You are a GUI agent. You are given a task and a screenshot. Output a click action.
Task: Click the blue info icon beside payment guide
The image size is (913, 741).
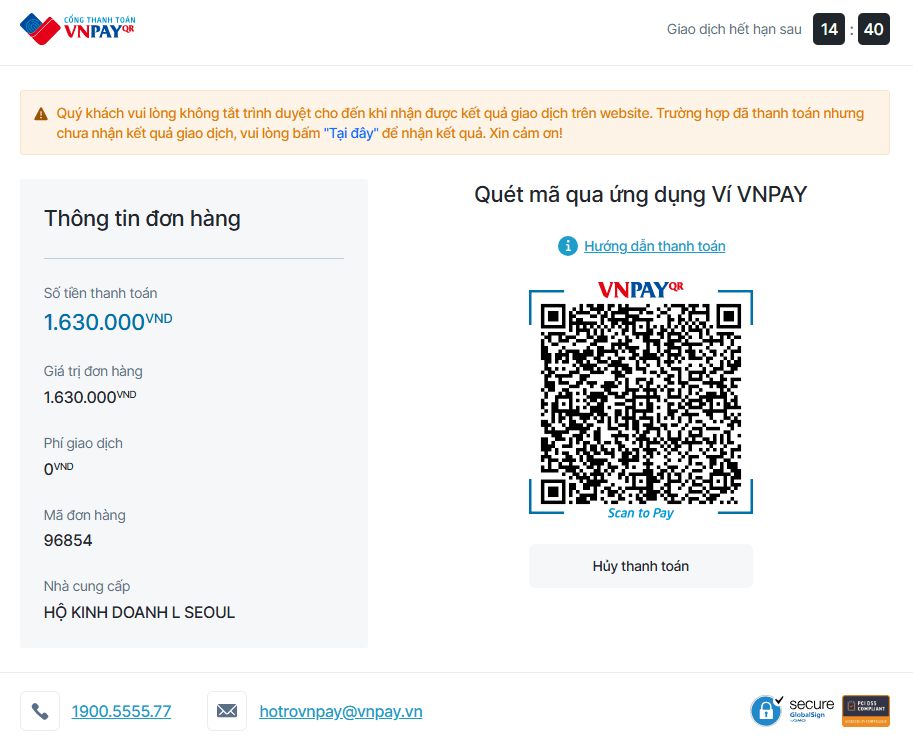coord(567,246)
